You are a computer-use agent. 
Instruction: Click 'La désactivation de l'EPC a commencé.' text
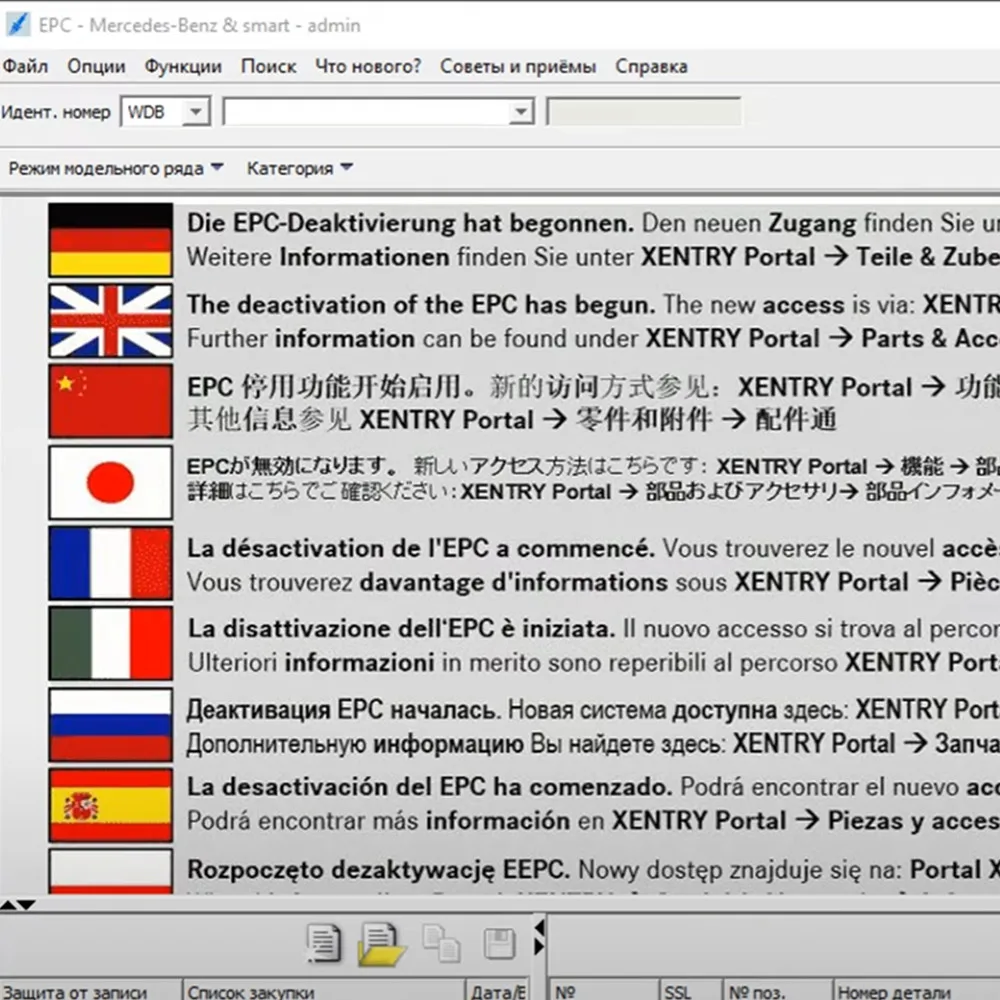pyautogui.click(x=421, y=548)
